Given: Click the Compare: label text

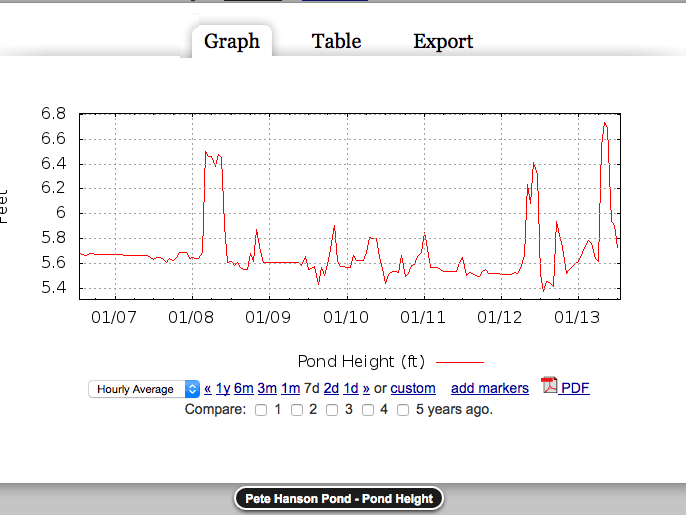Looking at the screenshot, I should (x=215, y=410).
